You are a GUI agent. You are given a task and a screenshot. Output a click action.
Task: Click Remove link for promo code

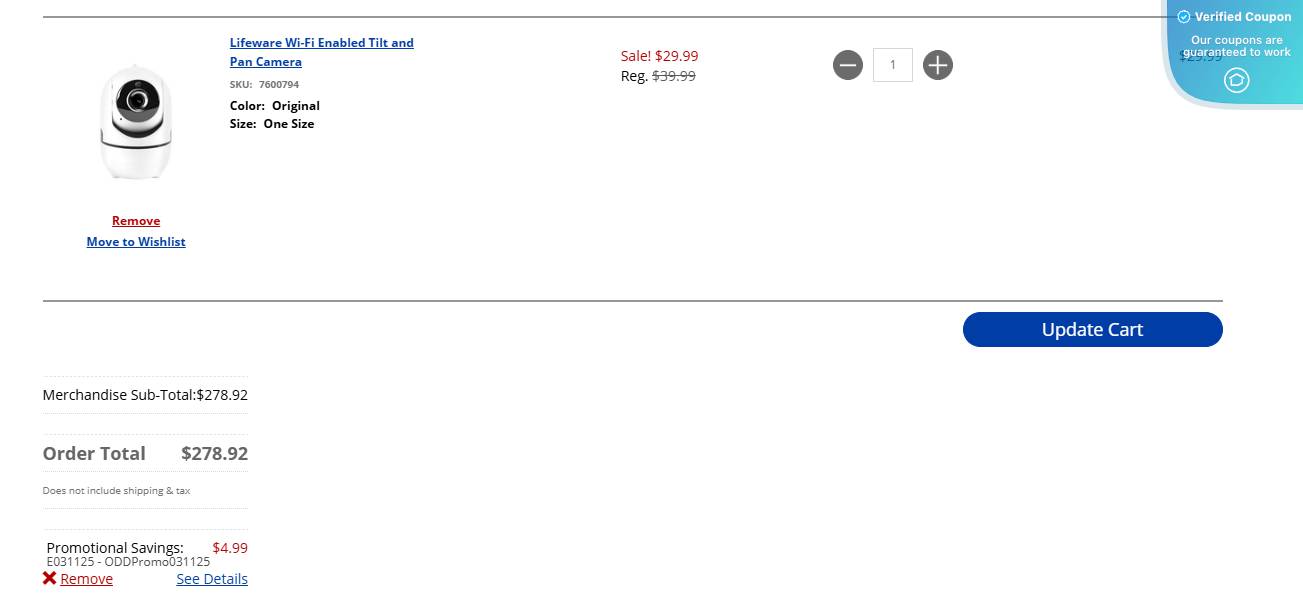[86, 579]
